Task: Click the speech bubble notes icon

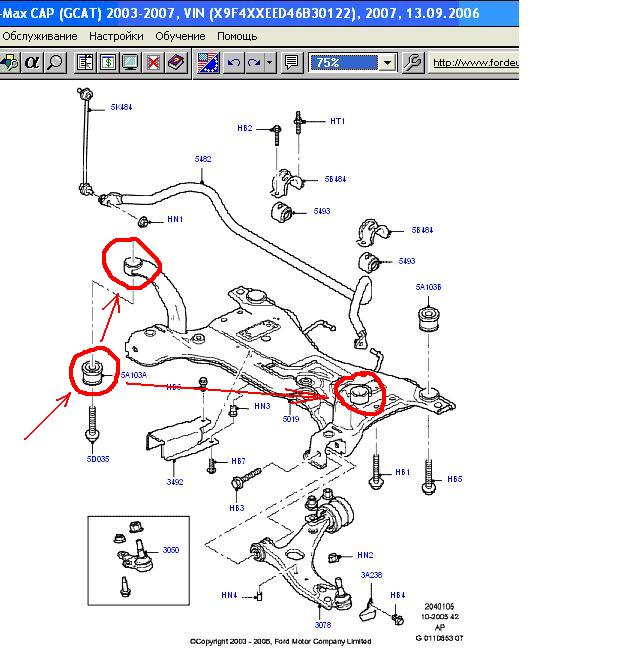Action: pyautogui.click(x=292, y=63)
